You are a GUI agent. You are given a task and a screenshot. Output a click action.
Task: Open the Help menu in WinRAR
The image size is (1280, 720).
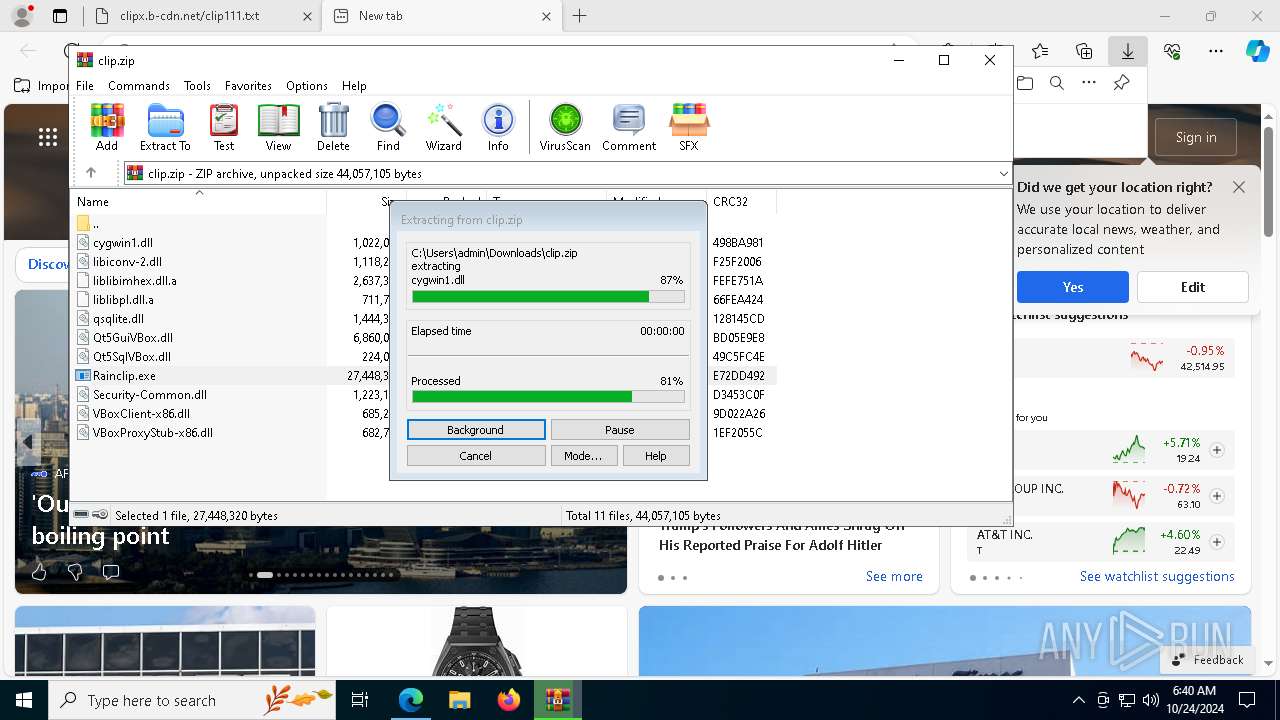pos(354,86)
